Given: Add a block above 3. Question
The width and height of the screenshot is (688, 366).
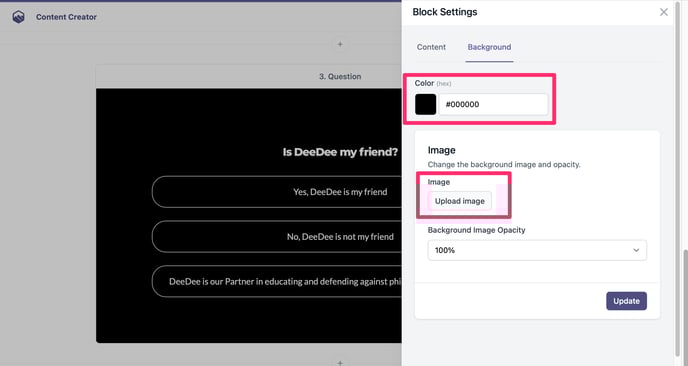Looking at the screenshot, I should (340, 44).
